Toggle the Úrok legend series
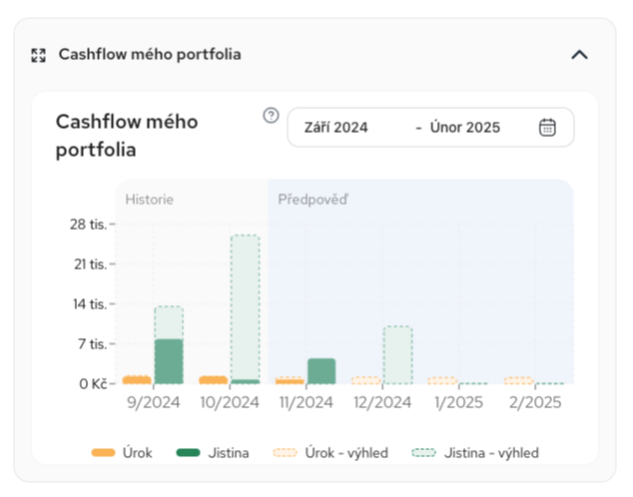Screen dimensions: 633x497 point(122,453)
